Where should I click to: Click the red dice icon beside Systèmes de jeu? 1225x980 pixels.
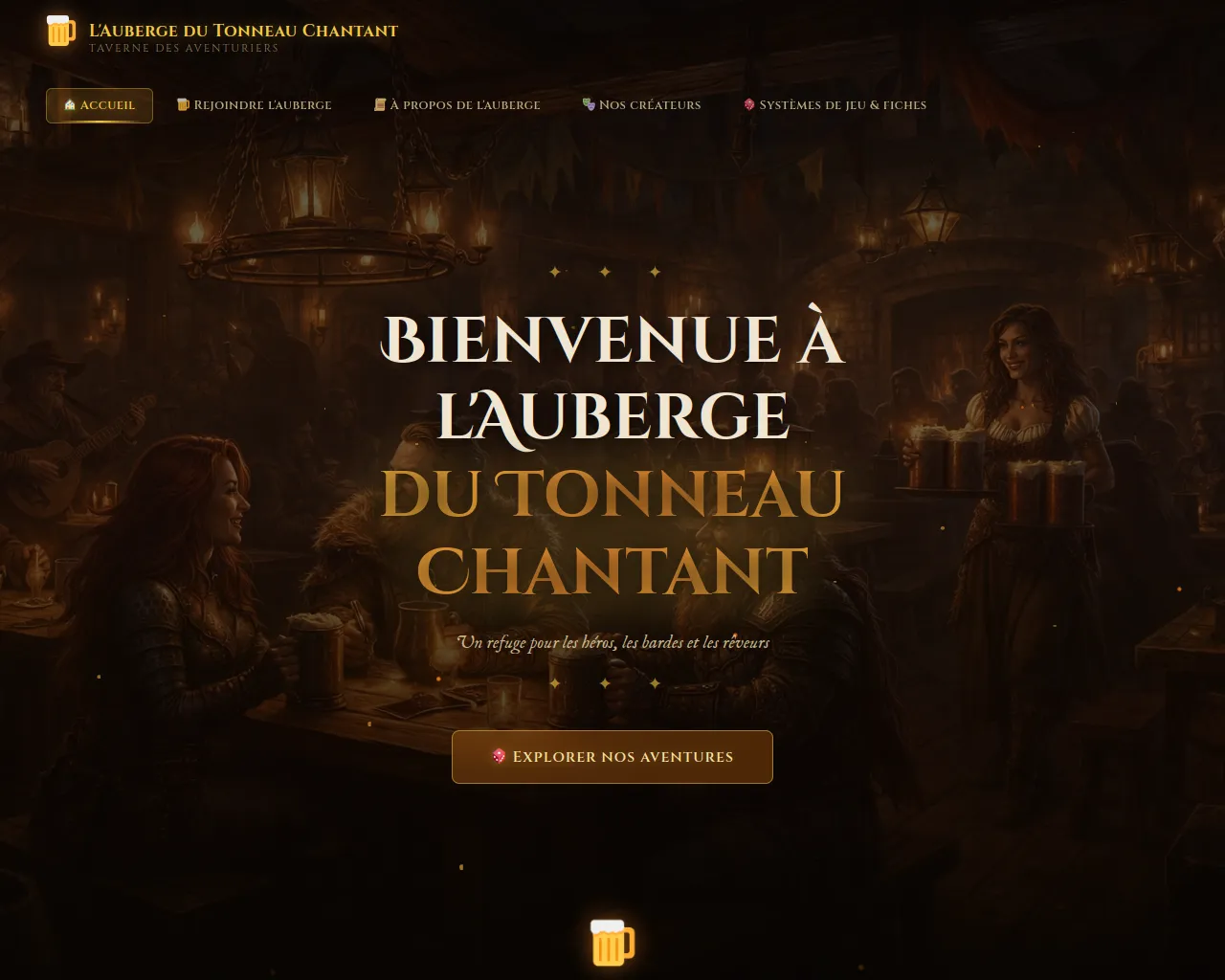point(749,104)
